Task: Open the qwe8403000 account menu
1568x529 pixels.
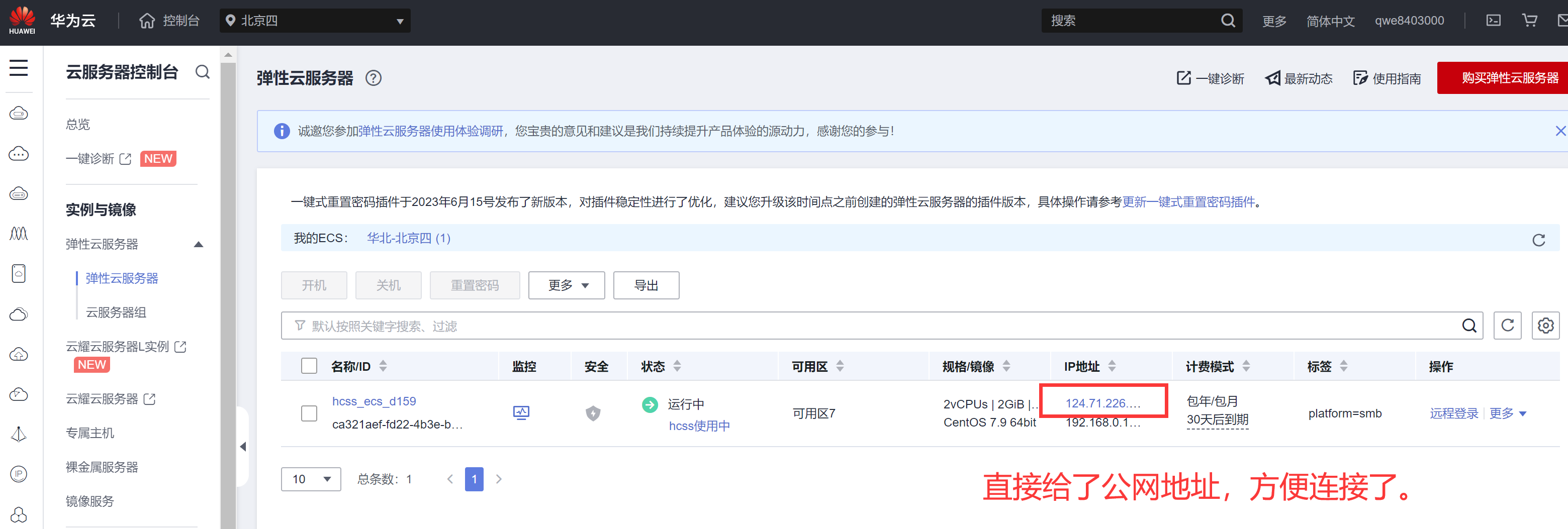Action: coord(1409,21)
